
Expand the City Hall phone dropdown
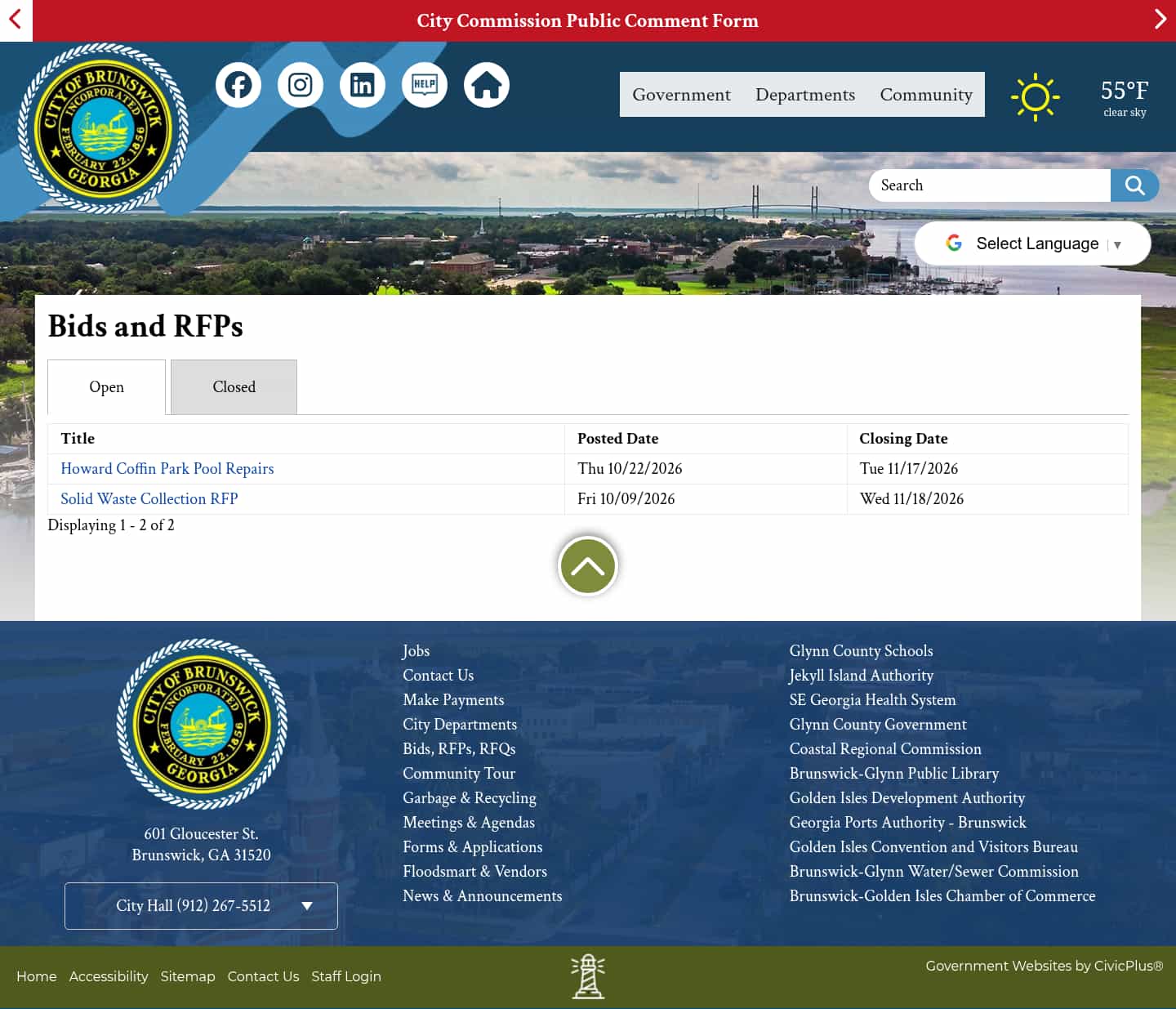pyautogui.click(x=201, y=906)
